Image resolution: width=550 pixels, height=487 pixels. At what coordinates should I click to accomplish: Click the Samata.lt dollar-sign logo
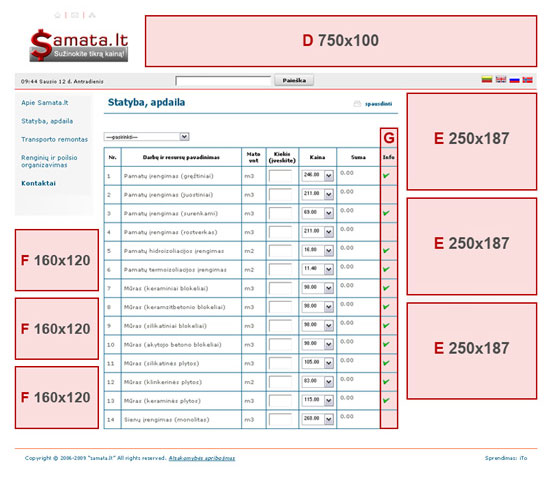pos(79,45)
